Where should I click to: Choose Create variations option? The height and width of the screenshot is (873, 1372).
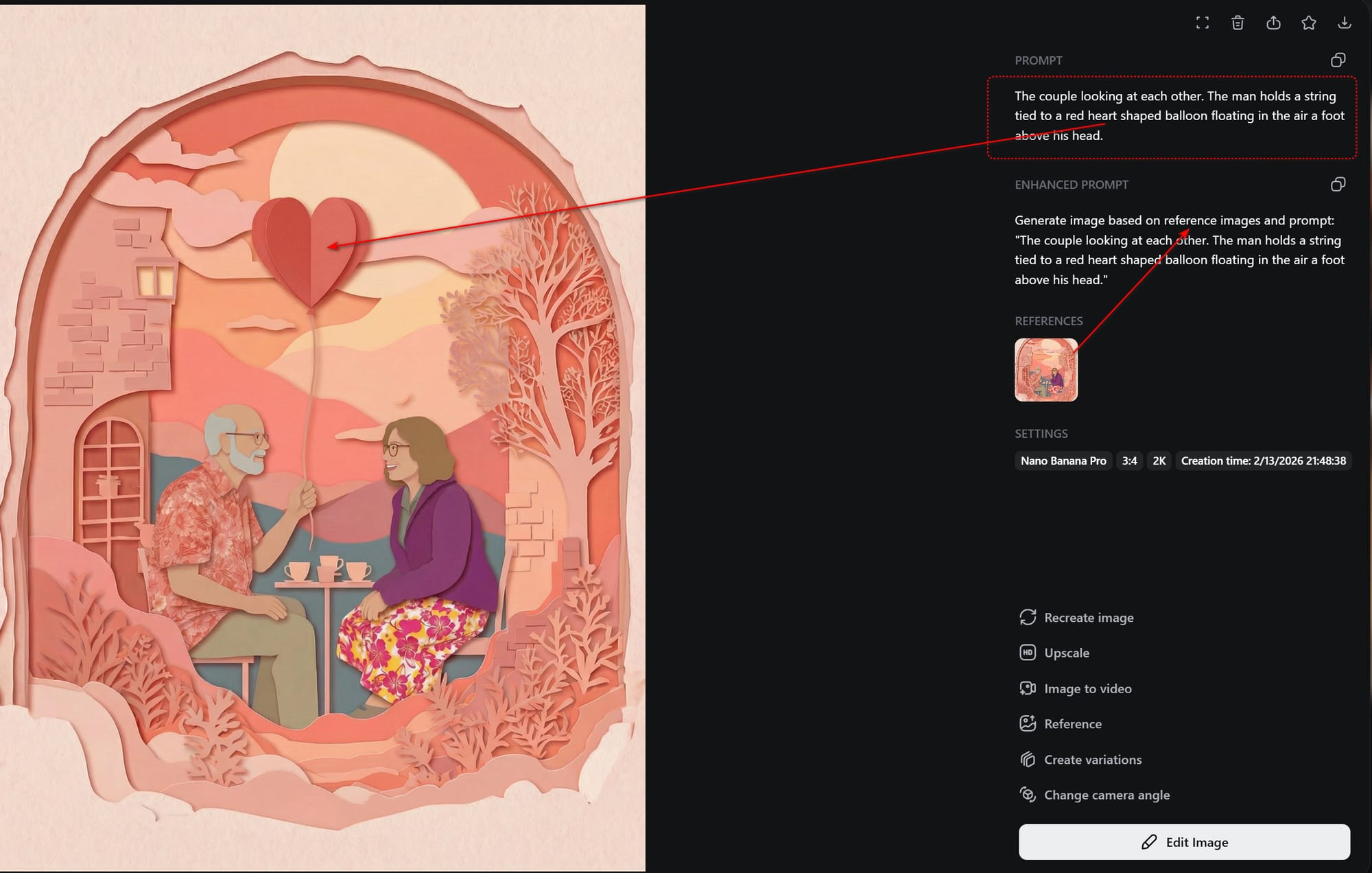pyautogui.click(x=1092, y=760)
